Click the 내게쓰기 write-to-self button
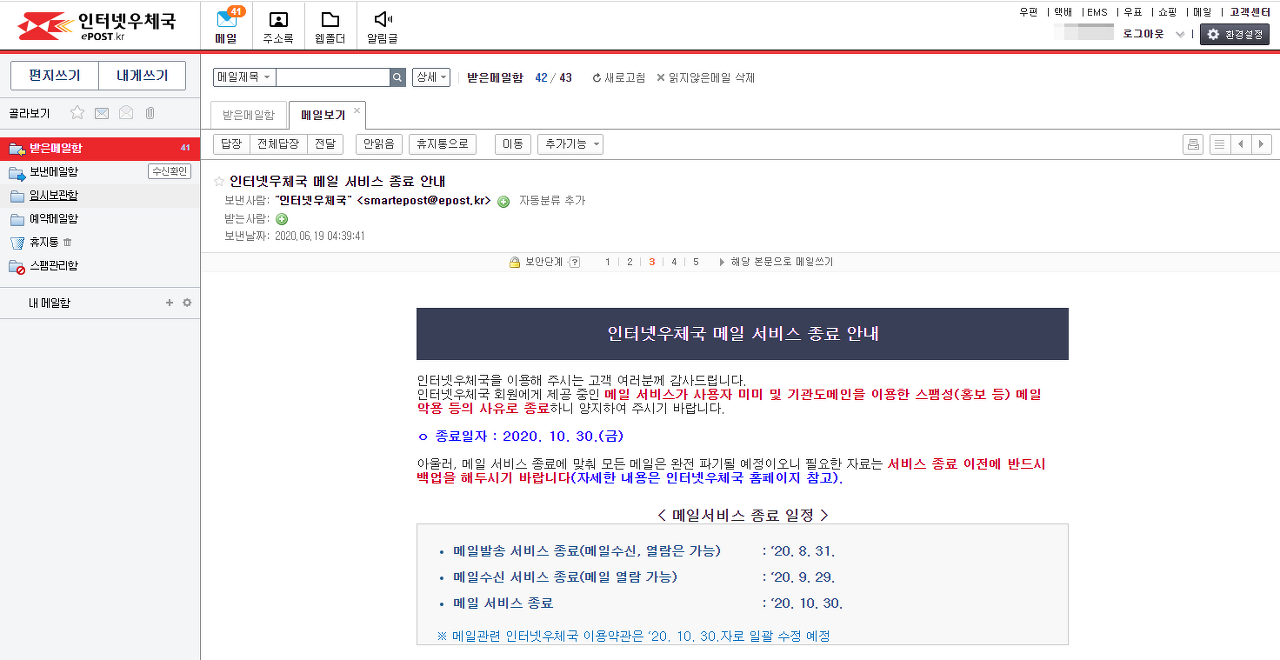Image resolution: width=1280 pixels, height=660 pixels. click(141, 76)
